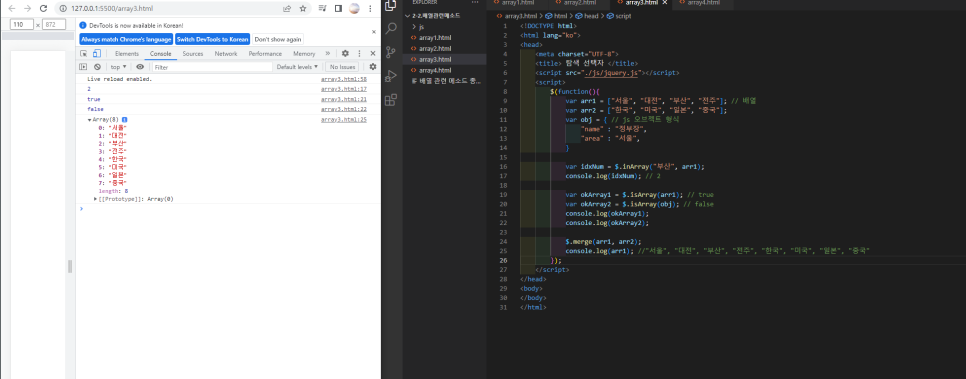Image resolution: width=966 pixels, height=379 pixels.
Task: Focus the console Filter input field
Action: [x=211, y=67]
